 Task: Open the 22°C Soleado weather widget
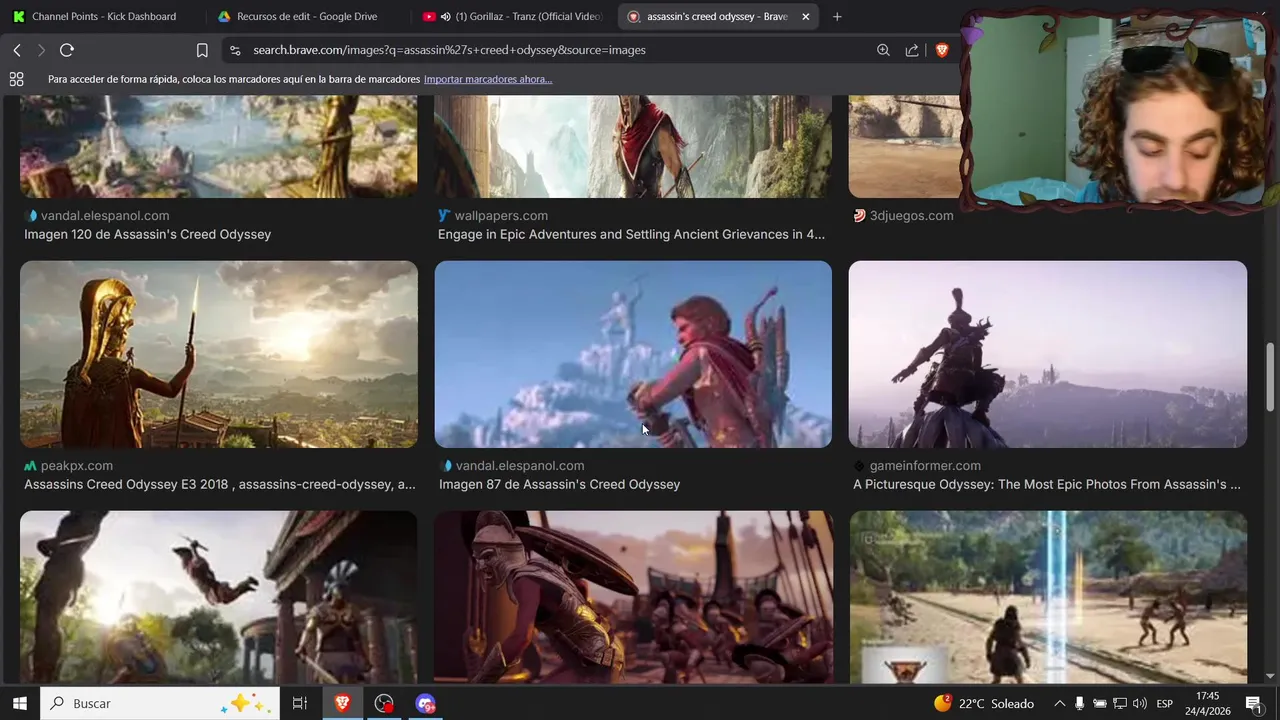tap(984, 703)
